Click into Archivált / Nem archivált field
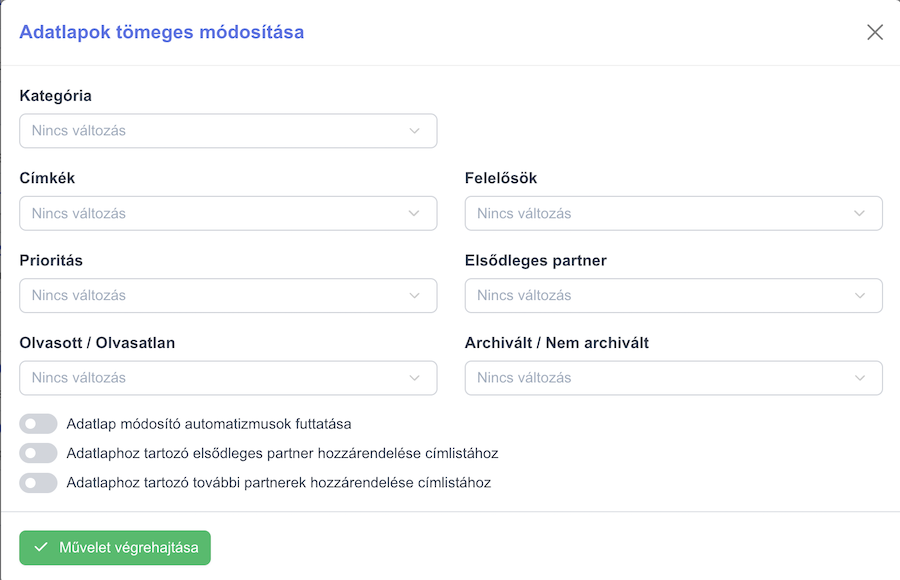900x580 pixels. pyautogui.click(x=674, y=378)
